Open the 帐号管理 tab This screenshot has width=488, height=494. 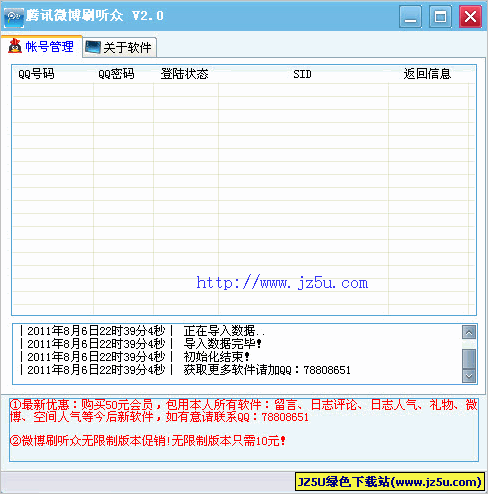pyautogui.click(x=41, y=46)
